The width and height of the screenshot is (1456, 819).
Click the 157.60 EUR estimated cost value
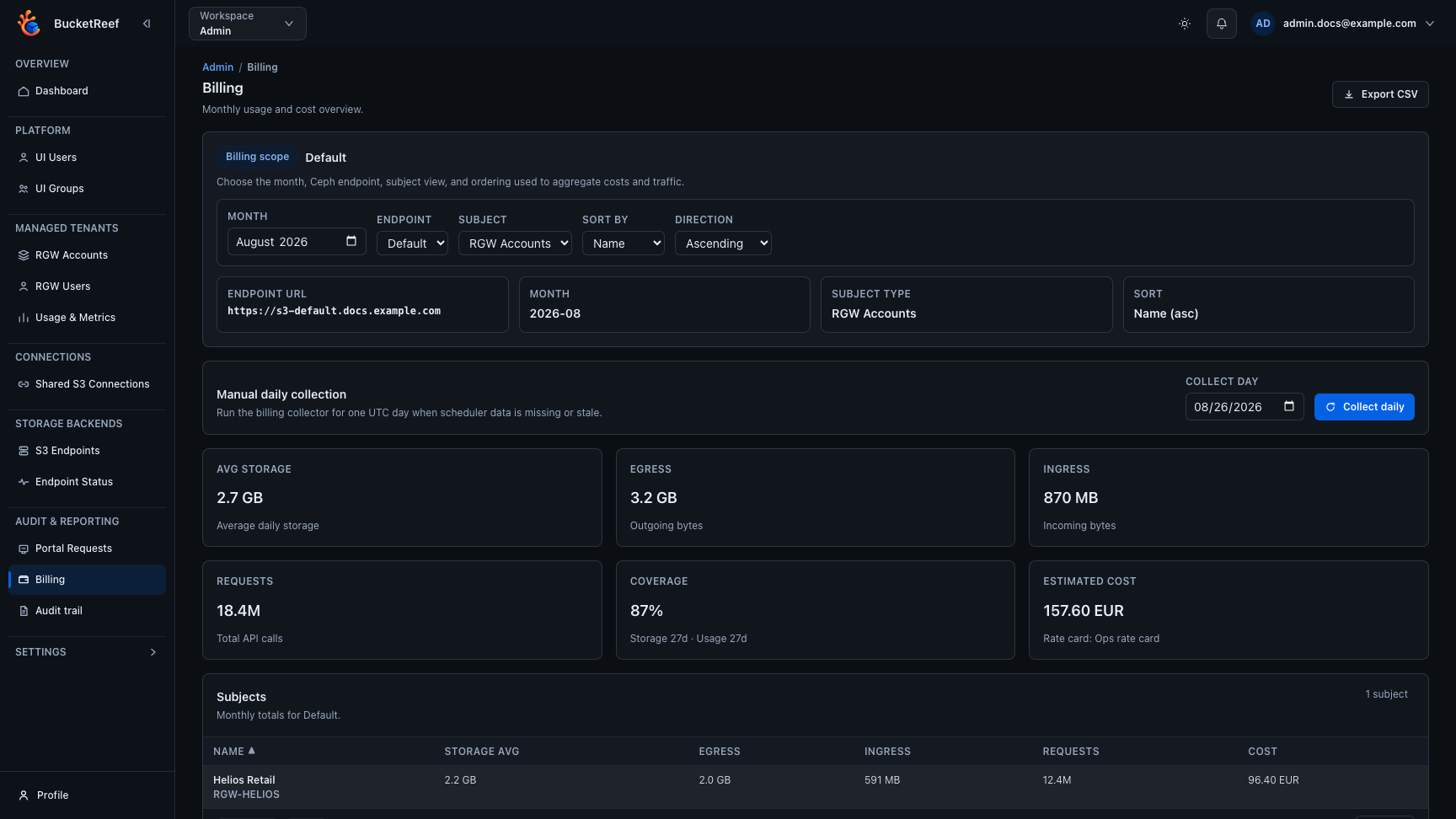[1084, 611]
